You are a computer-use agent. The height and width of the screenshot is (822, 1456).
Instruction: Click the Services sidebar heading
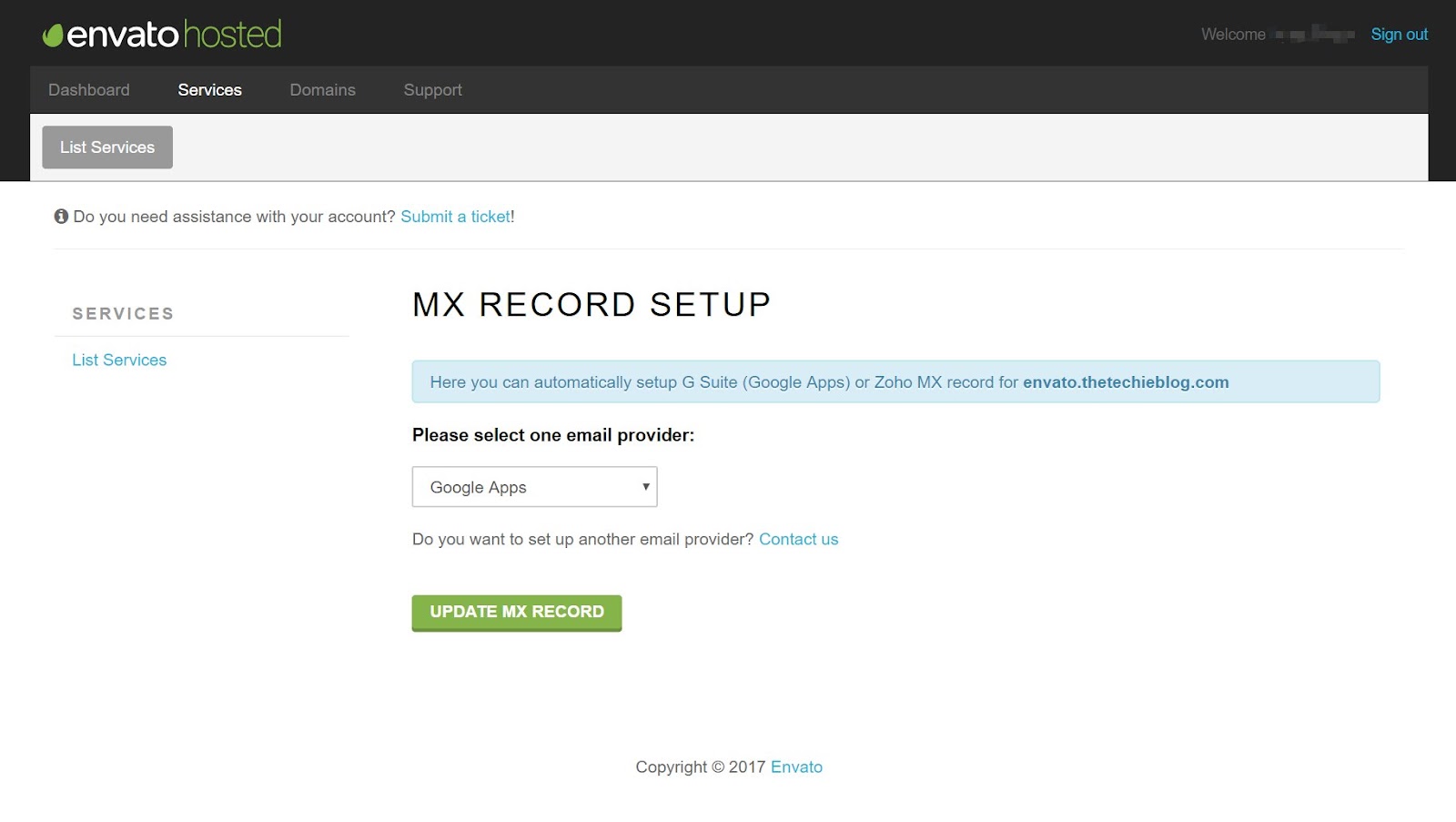coord(123,314)
